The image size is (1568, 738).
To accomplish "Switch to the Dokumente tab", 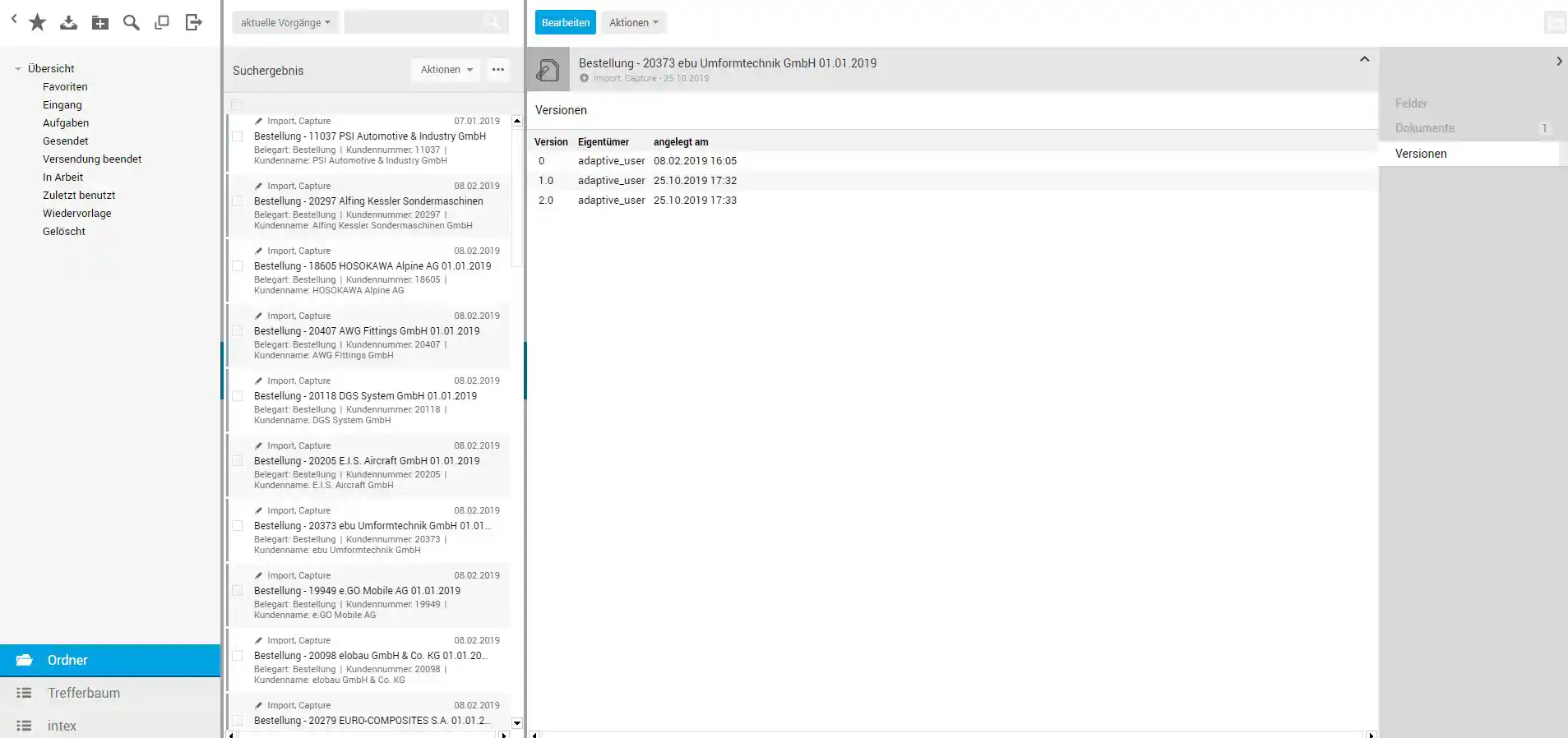I will 1424,128.
